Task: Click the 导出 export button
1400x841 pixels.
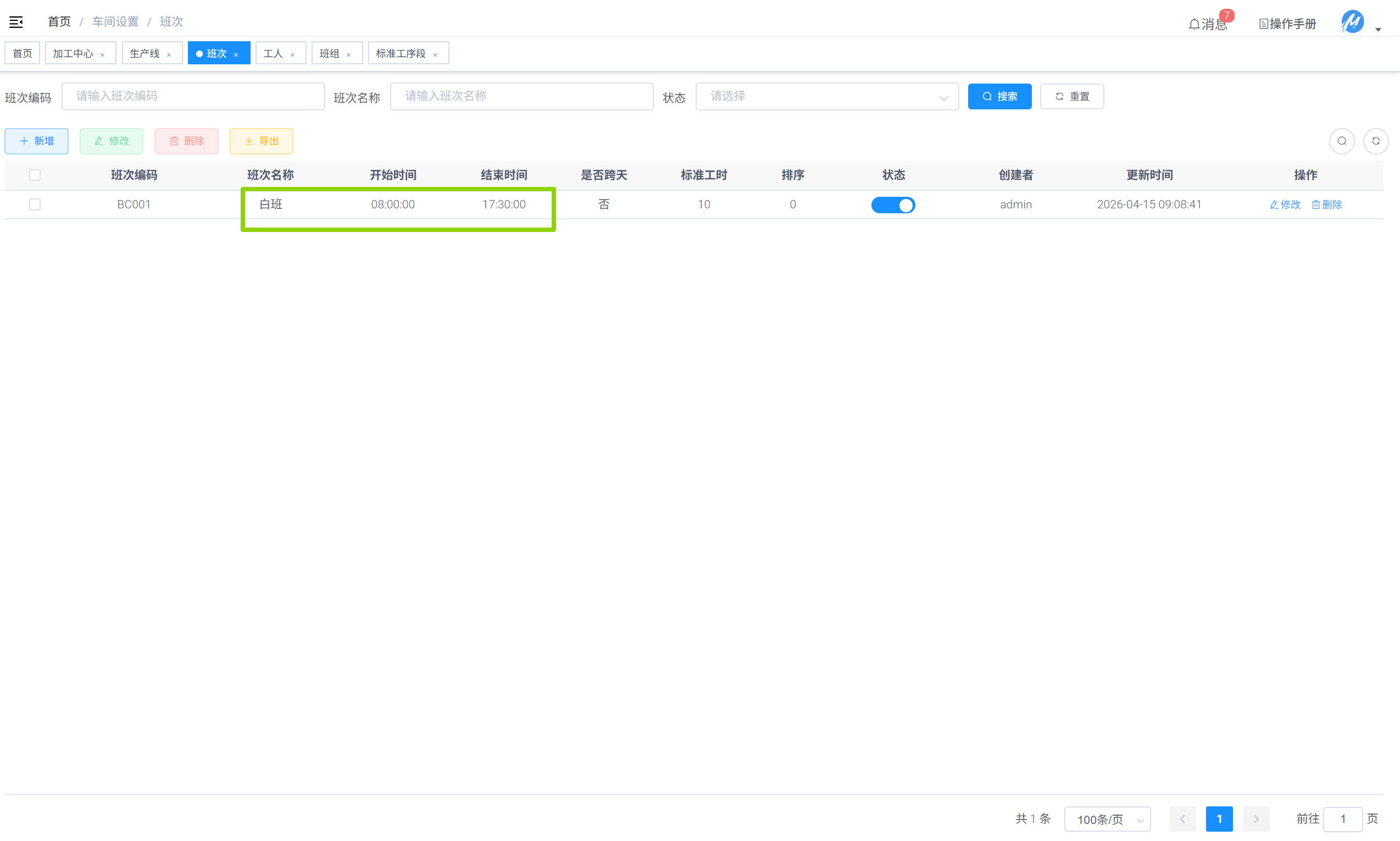Action: click(x=262, y=141)
